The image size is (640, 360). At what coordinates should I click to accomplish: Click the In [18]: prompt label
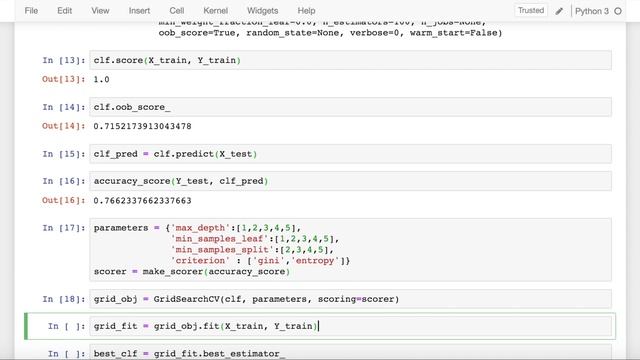coord(64,299)
